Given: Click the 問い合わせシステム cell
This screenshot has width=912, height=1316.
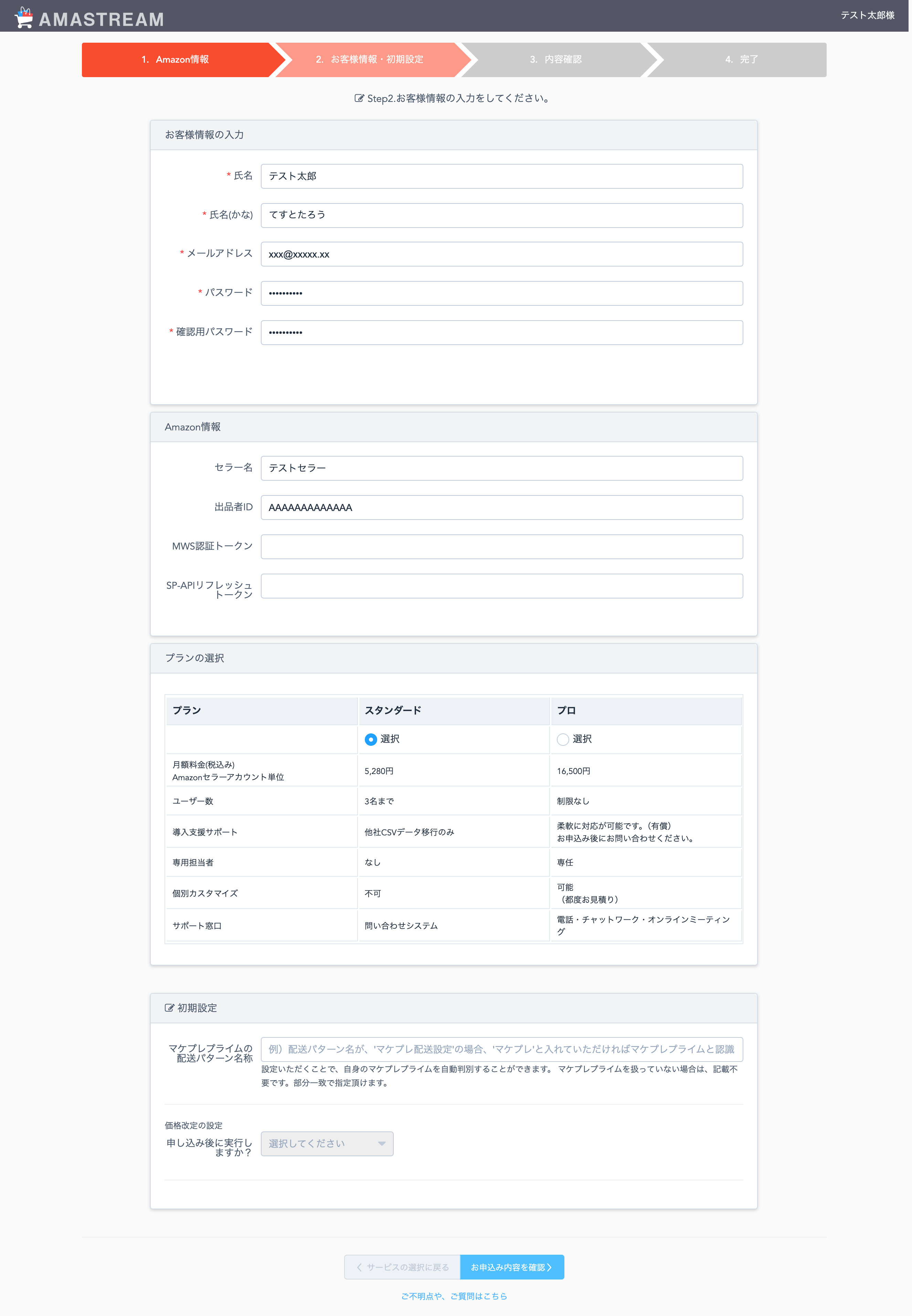Looking at the screenshot, I should point(454,925).
